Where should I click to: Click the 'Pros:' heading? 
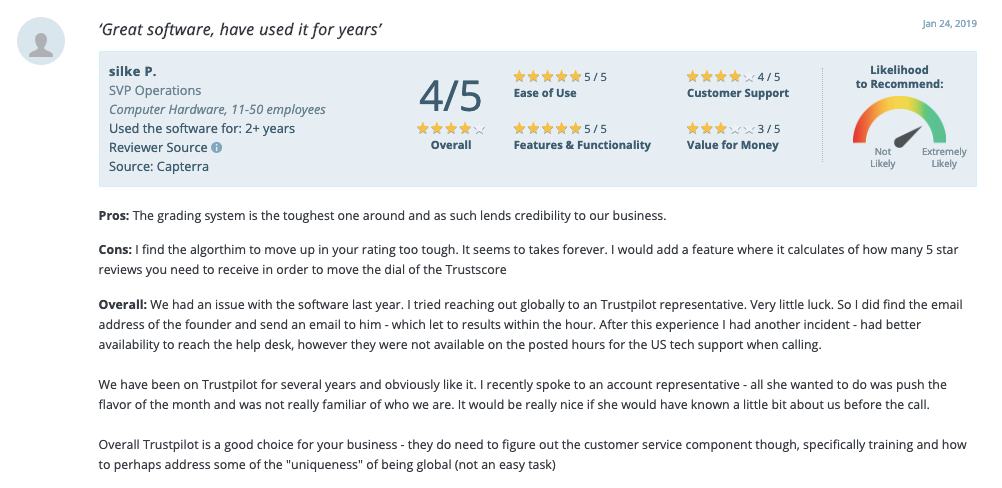pos(114,215)
